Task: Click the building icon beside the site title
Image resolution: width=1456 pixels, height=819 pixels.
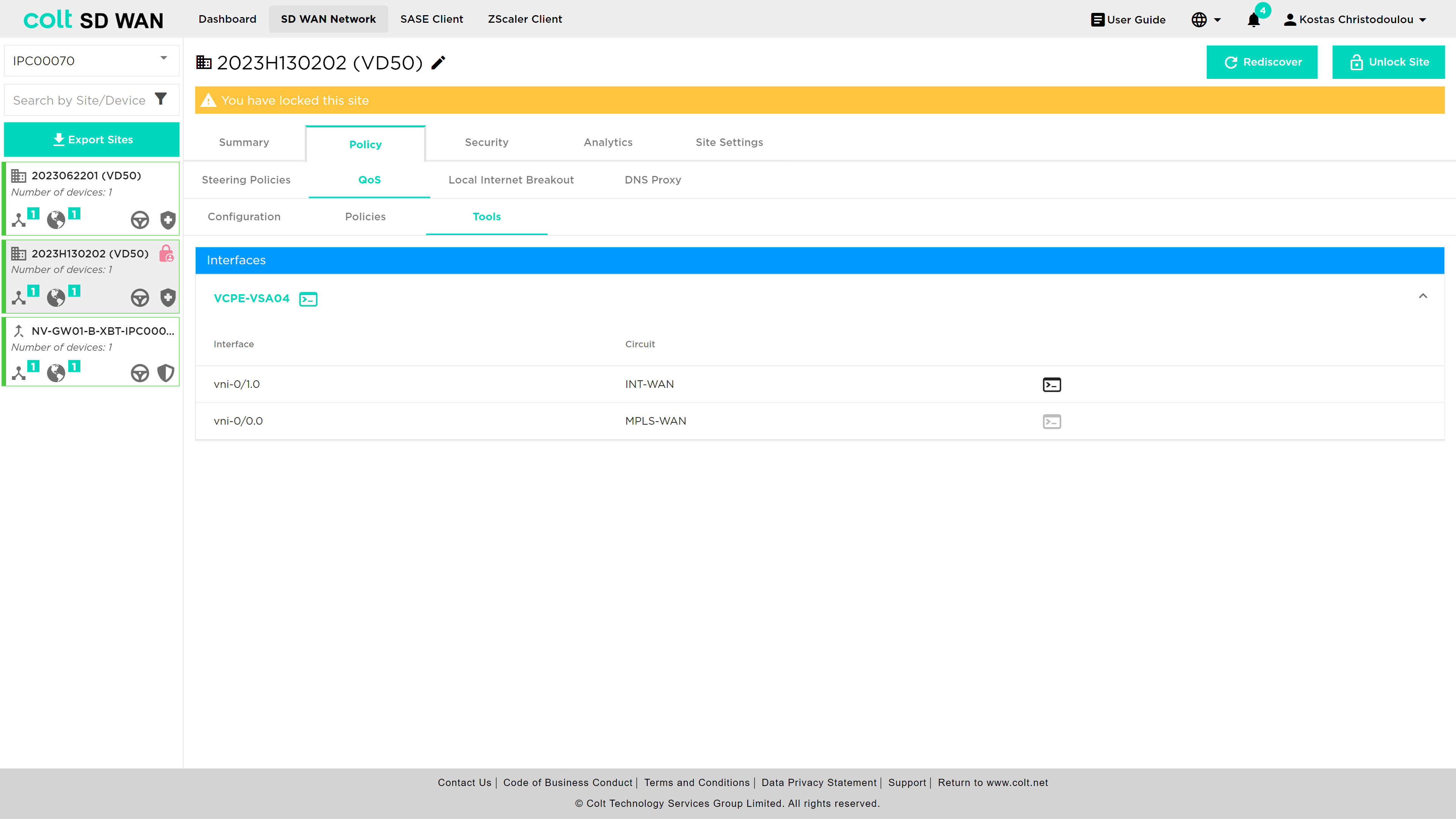Action: [204, 62]
